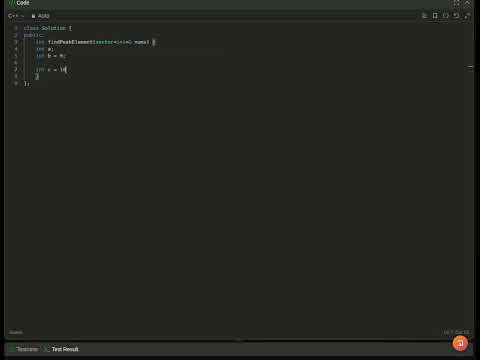Place cursor on 'int c' line

(51, 70)
